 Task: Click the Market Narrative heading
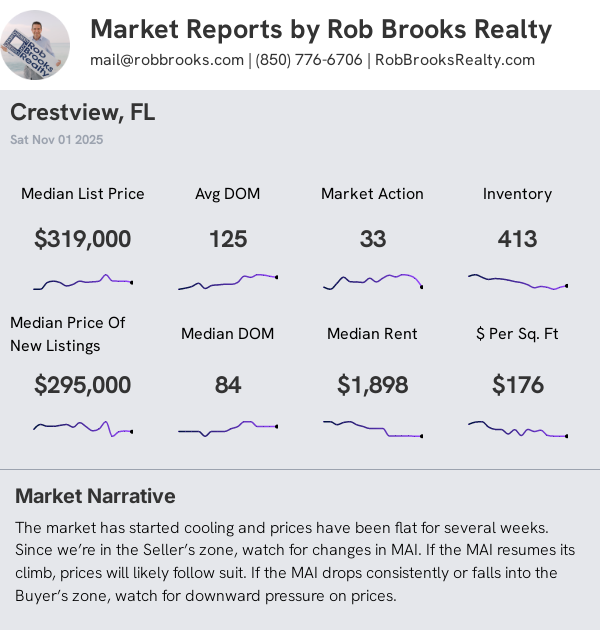click(x=95, y=496)
